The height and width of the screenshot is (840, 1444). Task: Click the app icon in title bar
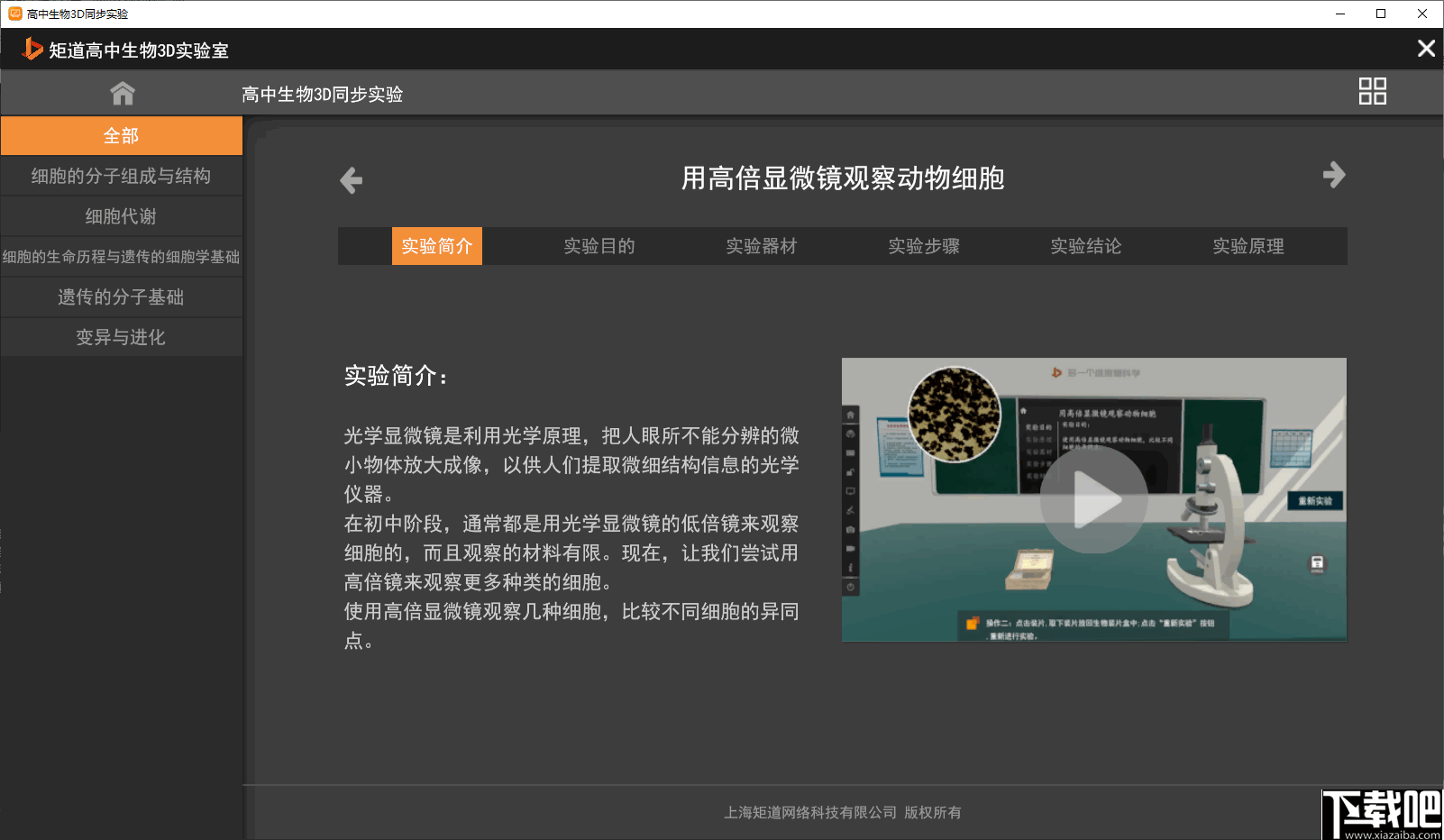14,14
